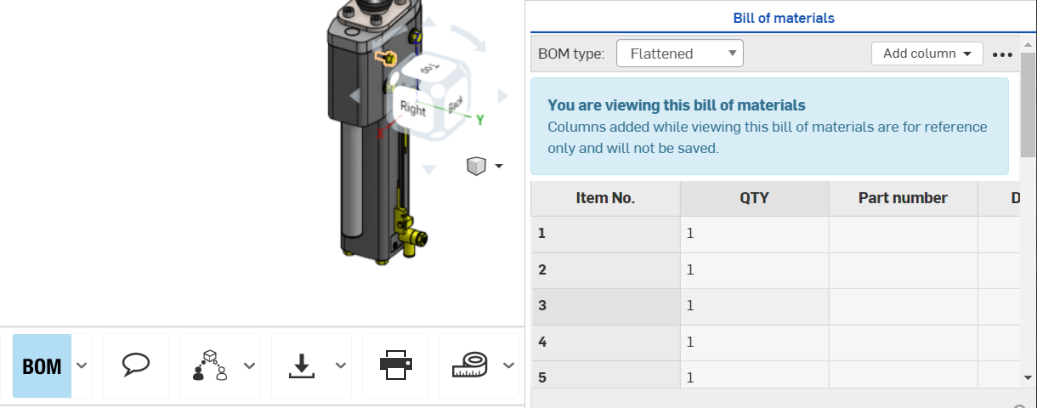
Task: Open the three-dots BOM options menu
Action: tap(1003, 54)
